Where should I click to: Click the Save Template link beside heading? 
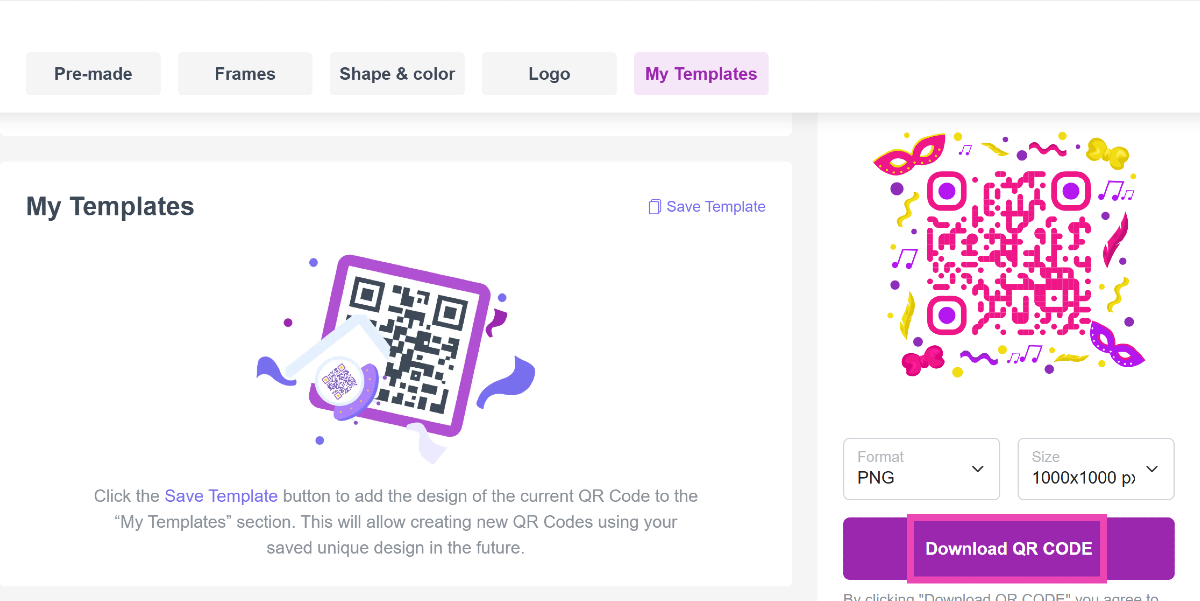pyautogui.click(x=715, y=207)
